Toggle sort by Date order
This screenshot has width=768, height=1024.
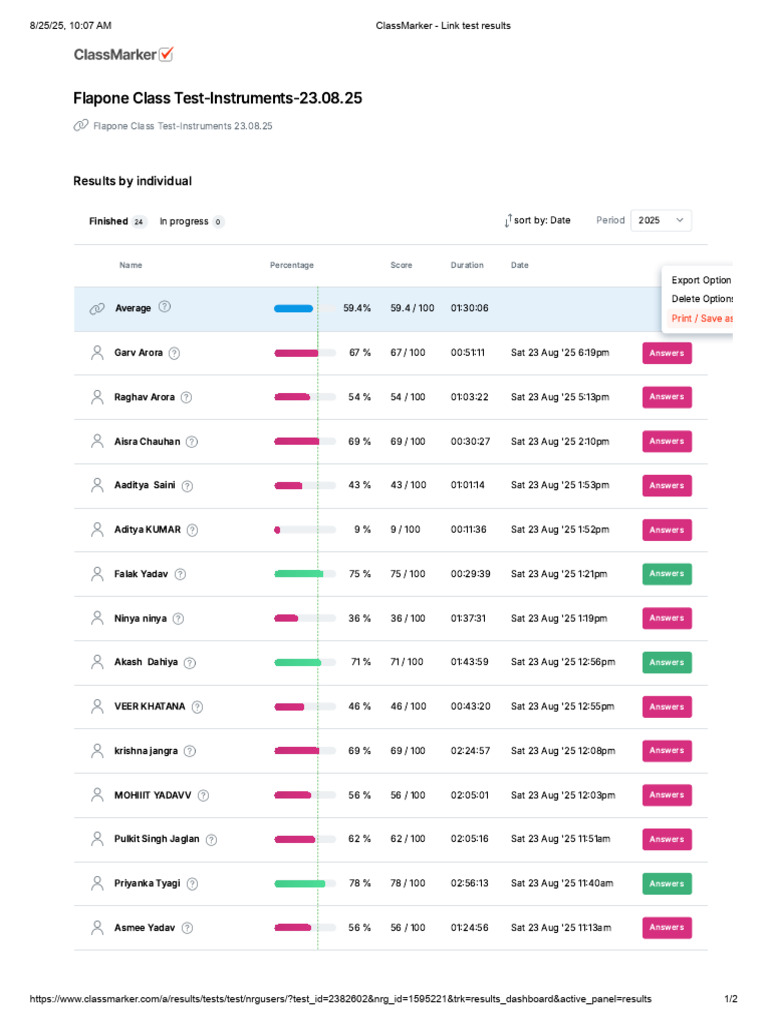(x=537, y=221)
